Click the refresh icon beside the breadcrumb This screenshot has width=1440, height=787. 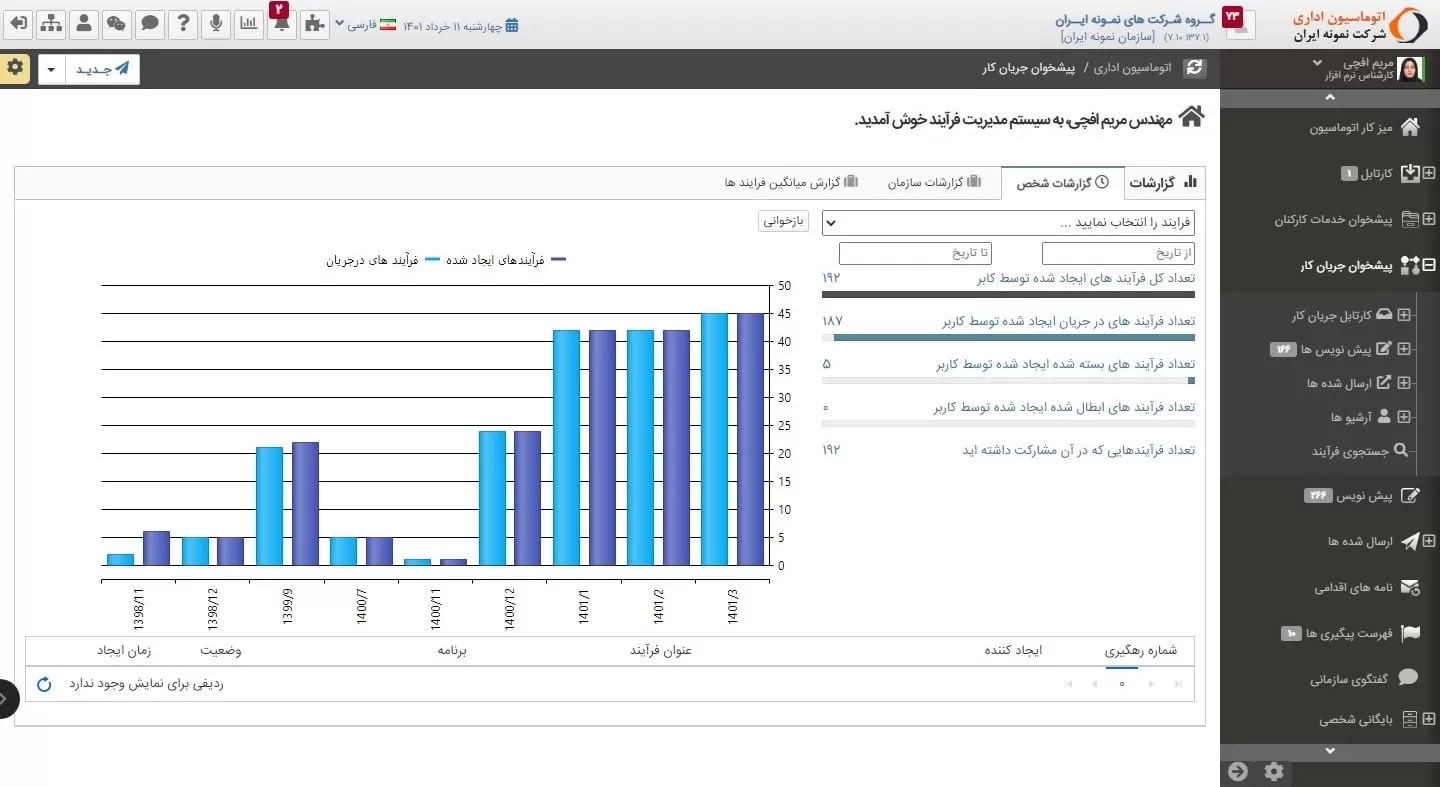pos(1194,69)
